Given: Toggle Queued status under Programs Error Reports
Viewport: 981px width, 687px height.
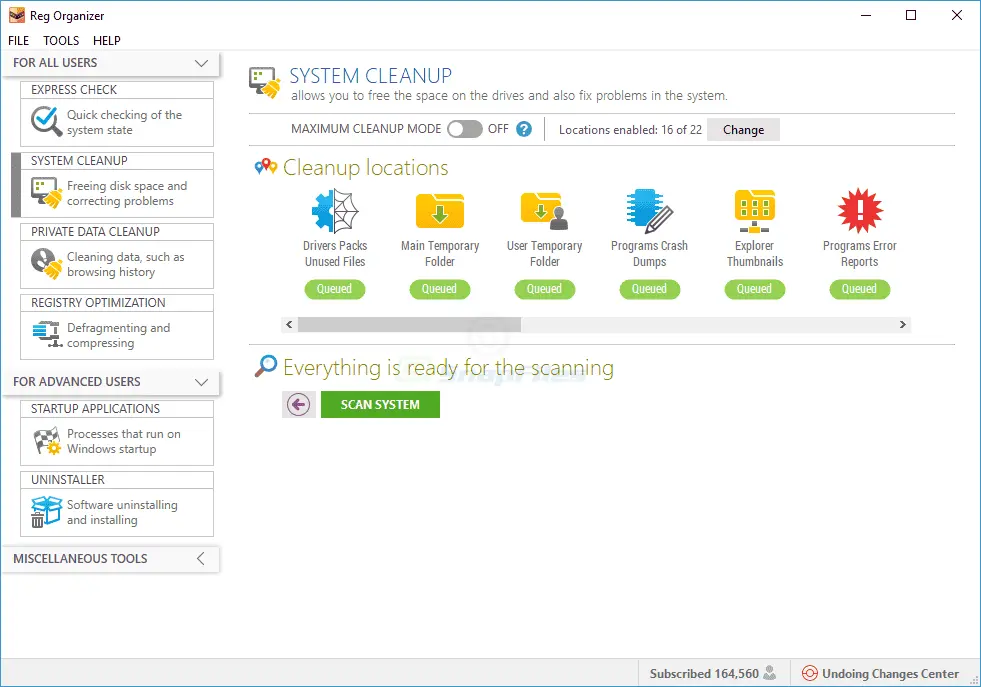Looking at the screenshot, I should pyautogui.click(x=860, y=289).
